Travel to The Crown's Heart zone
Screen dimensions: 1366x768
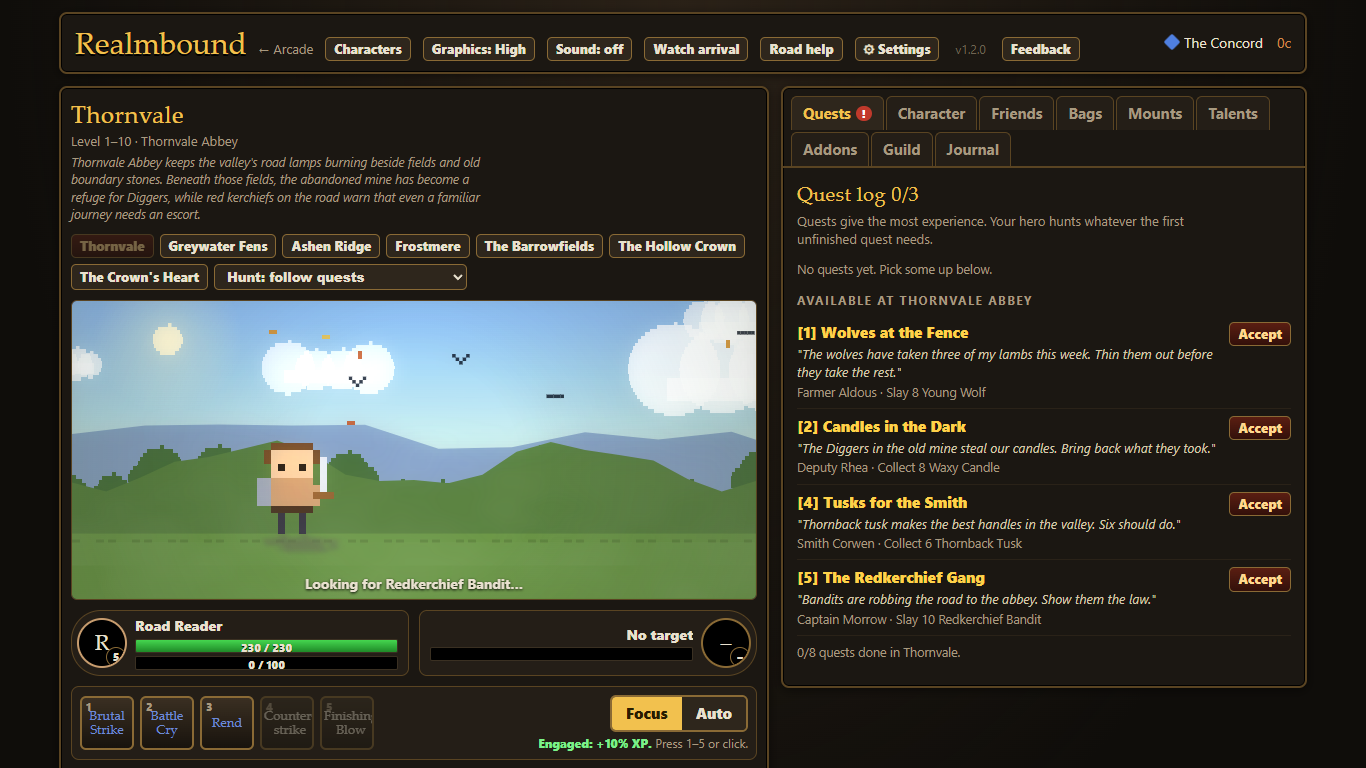pyautogui.click(x=140, y=277)
